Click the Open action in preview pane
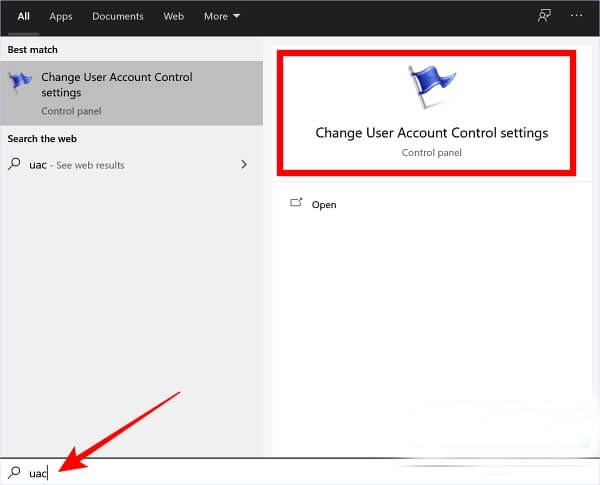Screen dimensions: 600x485 [x=324, y=204]
